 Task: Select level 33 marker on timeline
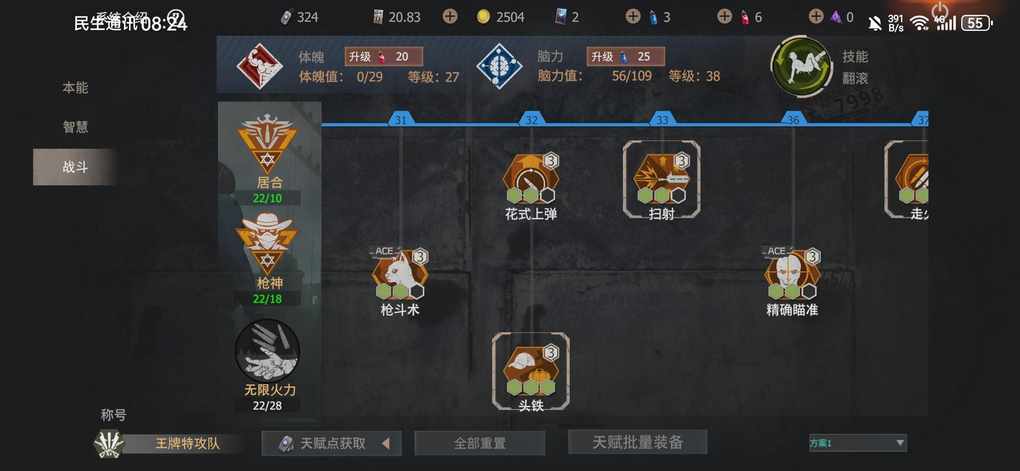pos(662,120)
